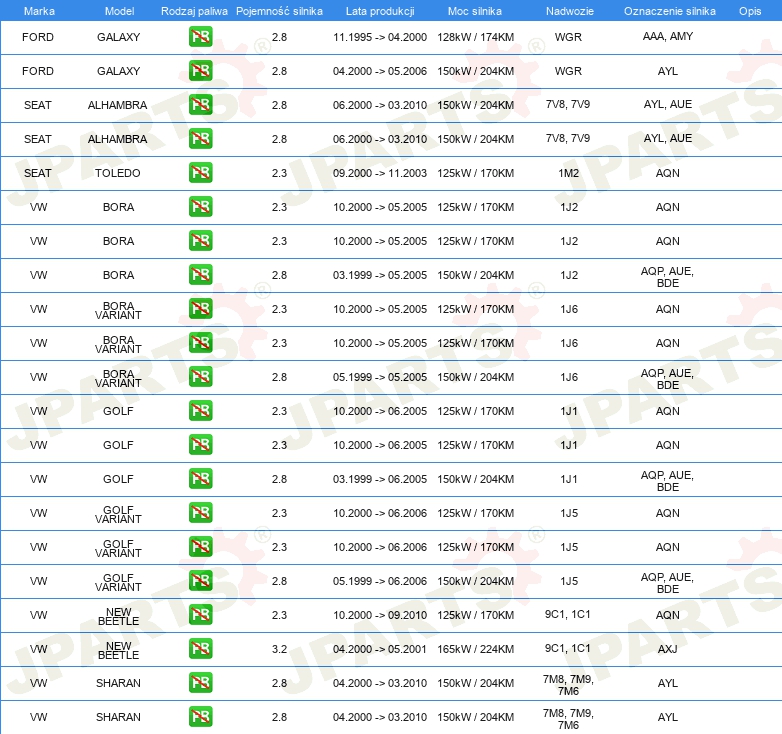Viewport: 782px width, 734px height.
Task: Select GALAXY model cell in 150kW AYL row
Action: (119, 71)
